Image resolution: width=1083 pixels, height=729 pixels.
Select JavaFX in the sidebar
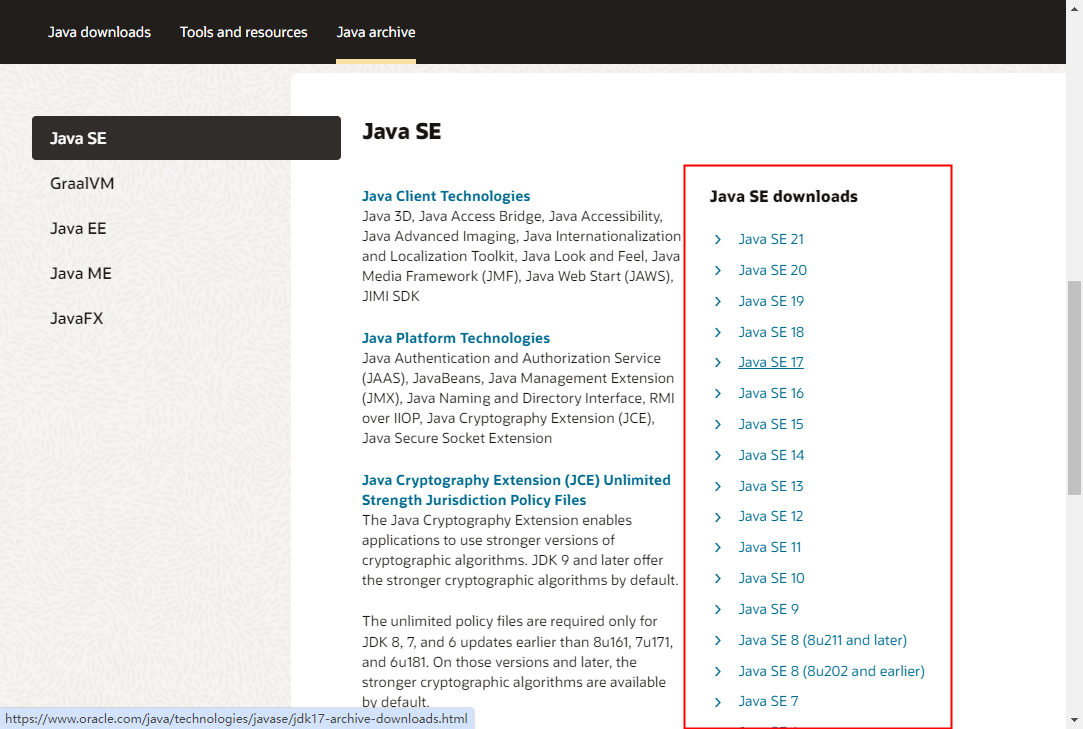(77, 319)
